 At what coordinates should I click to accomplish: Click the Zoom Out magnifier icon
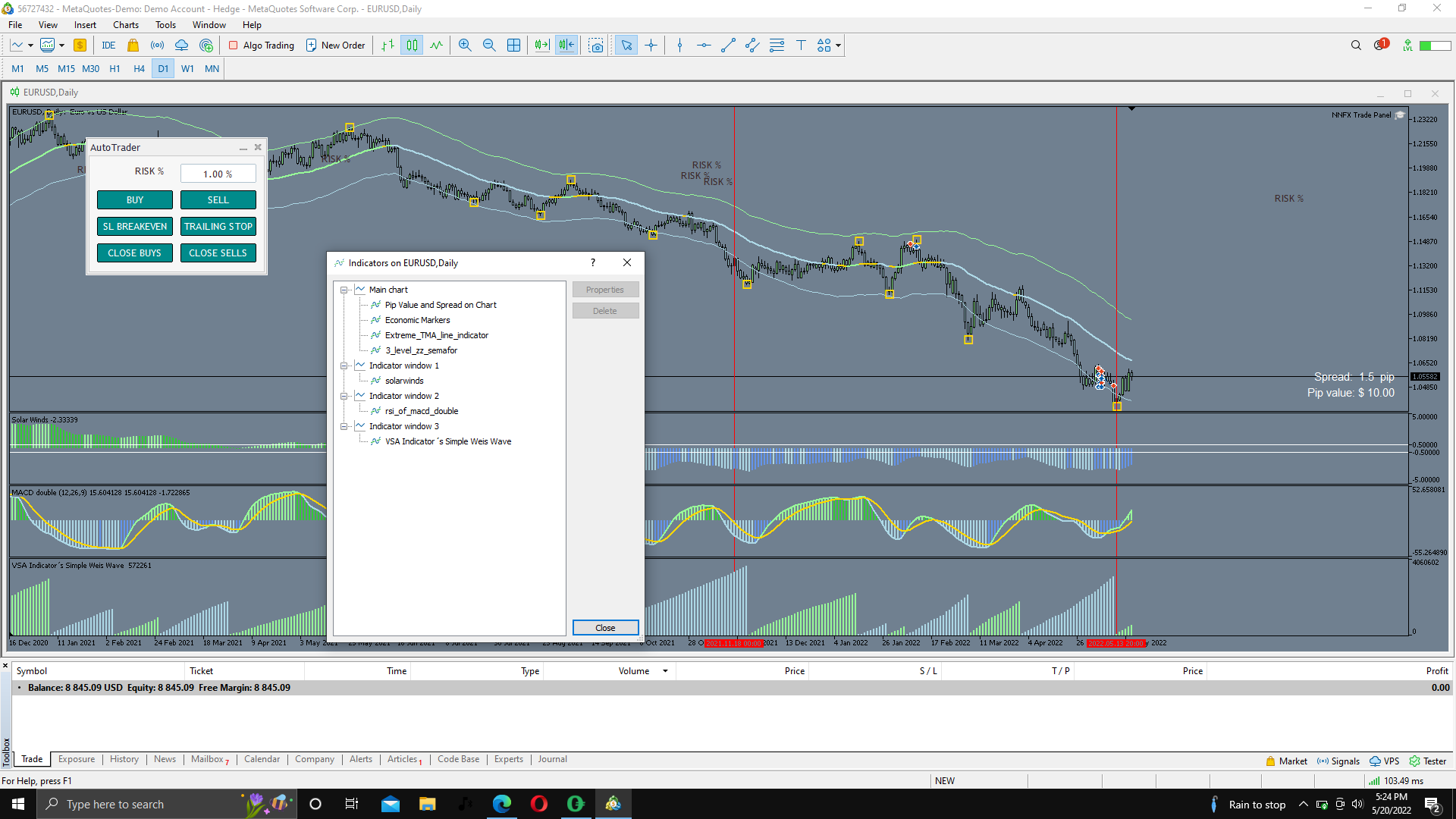pos(489,45)
